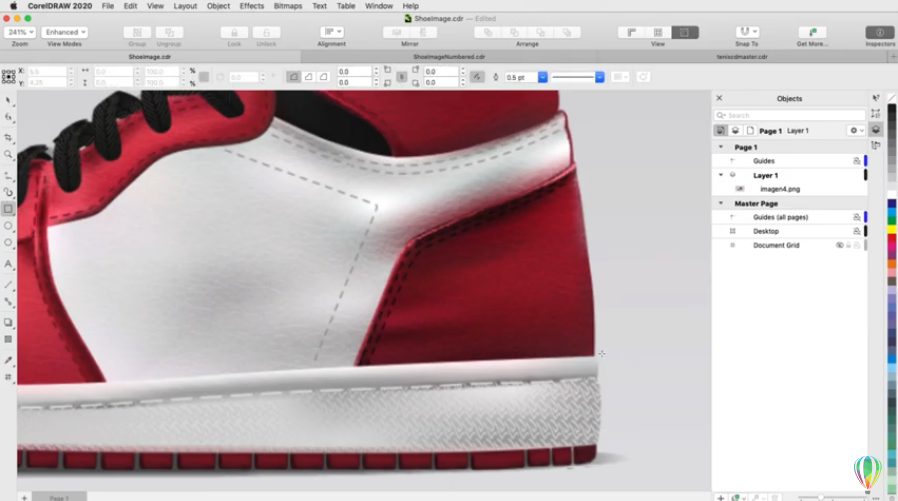Open the Enhanced view mode dropdown

tap(64, 32)
